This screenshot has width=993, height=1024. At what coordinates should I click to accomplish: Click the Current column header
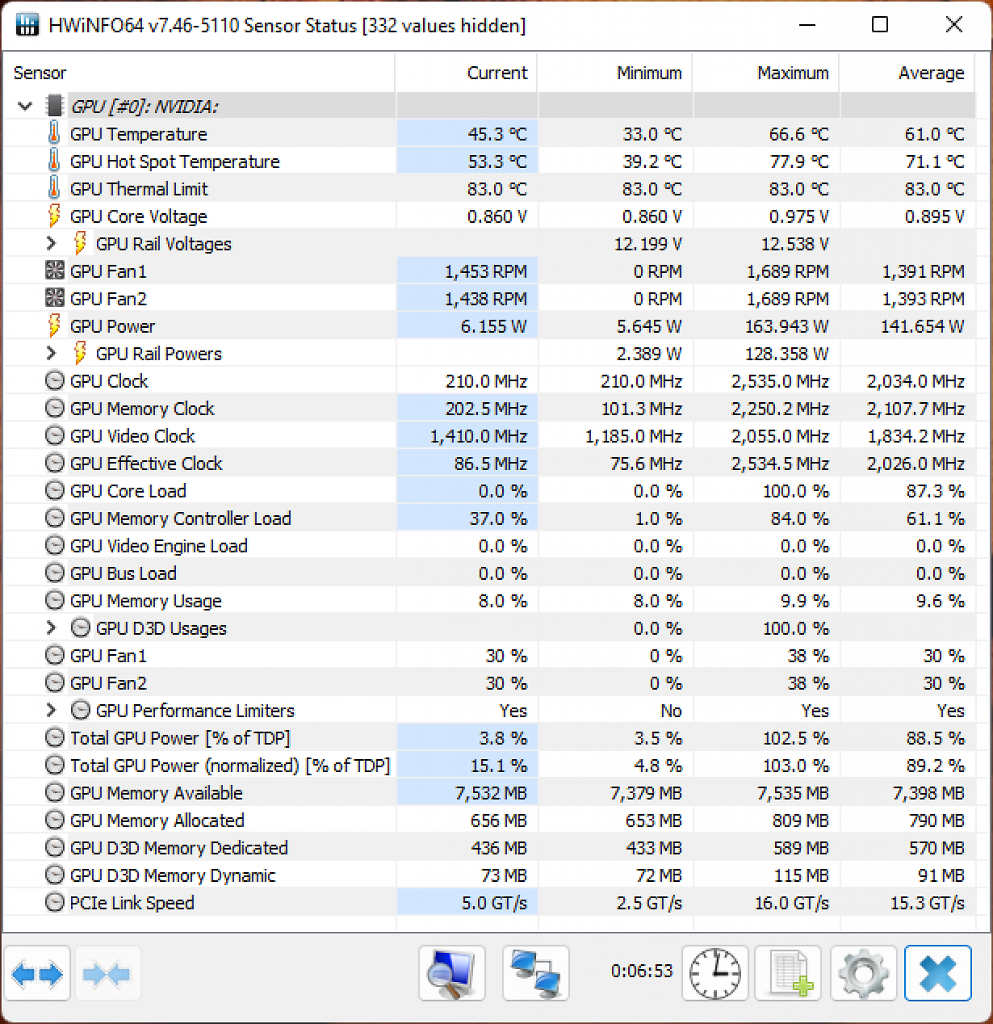[x=466, y=72]
